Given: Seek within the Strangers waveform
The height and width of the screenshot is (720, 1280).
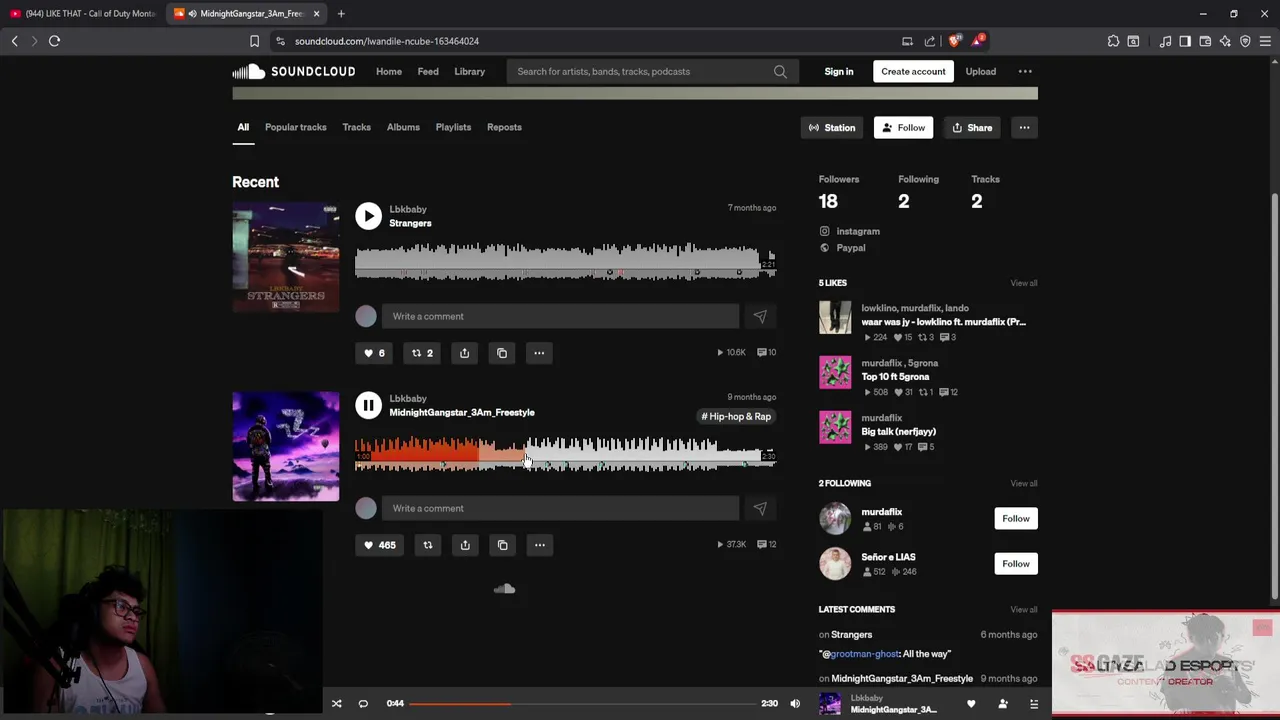Looking at the screenshot, I should (565, 260).
